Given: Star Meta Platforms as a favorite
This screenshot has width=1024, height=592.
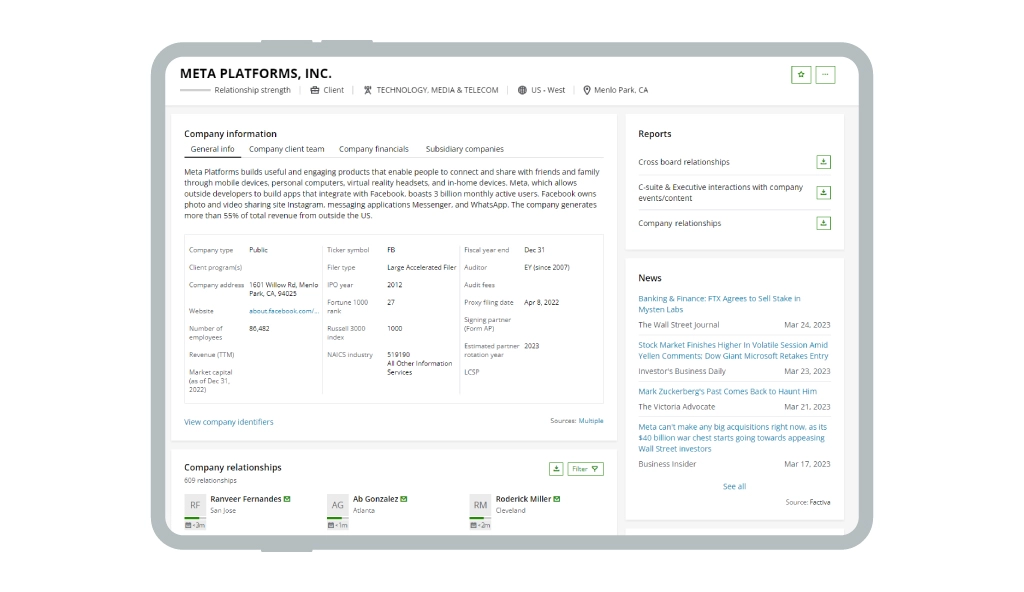Looking at the screenshot, I should [x=800, y=75].
